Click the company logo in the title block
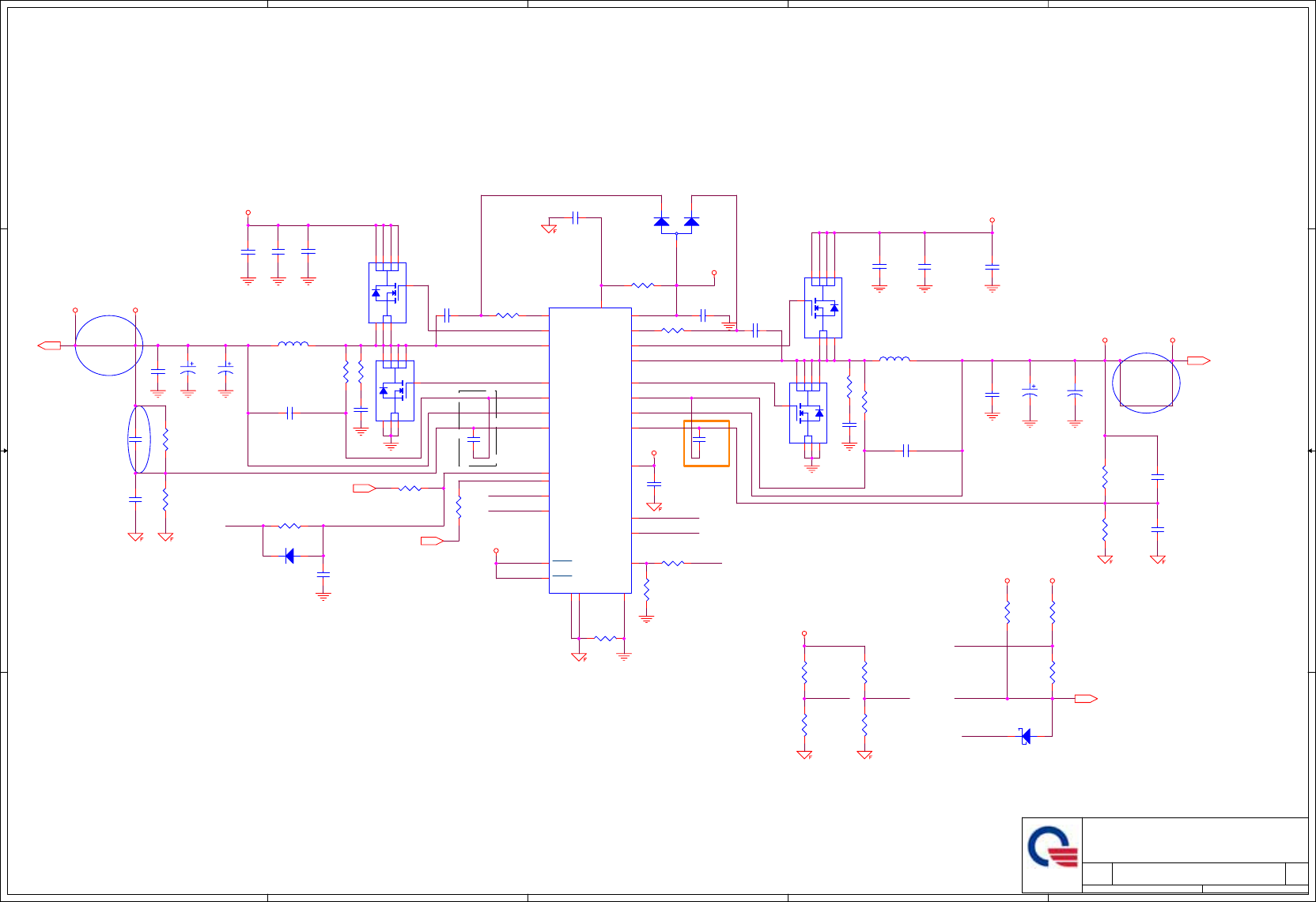The image size is (1316, 902). point(1053,847)
